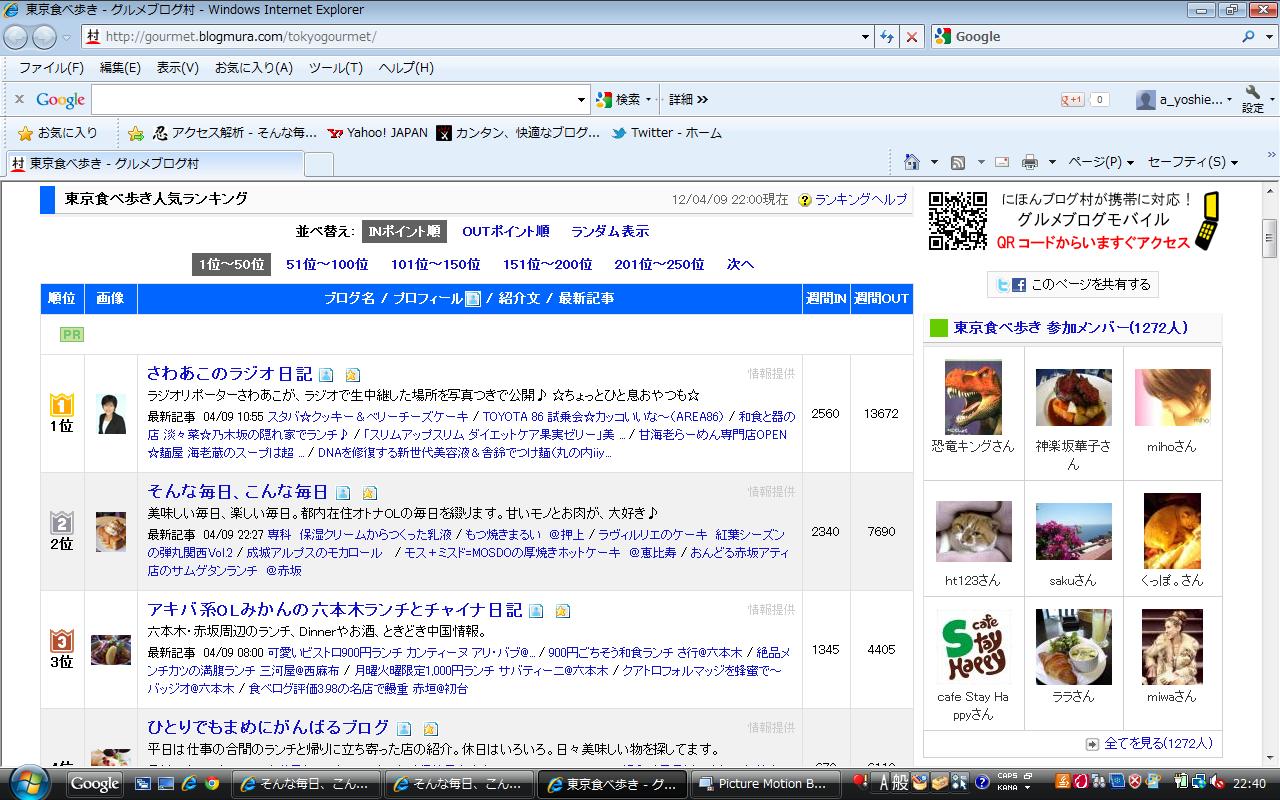The image size is (1280, 800).
Task: Click the IME 般 conversion mode indicator
Action: tap(901, 783)
